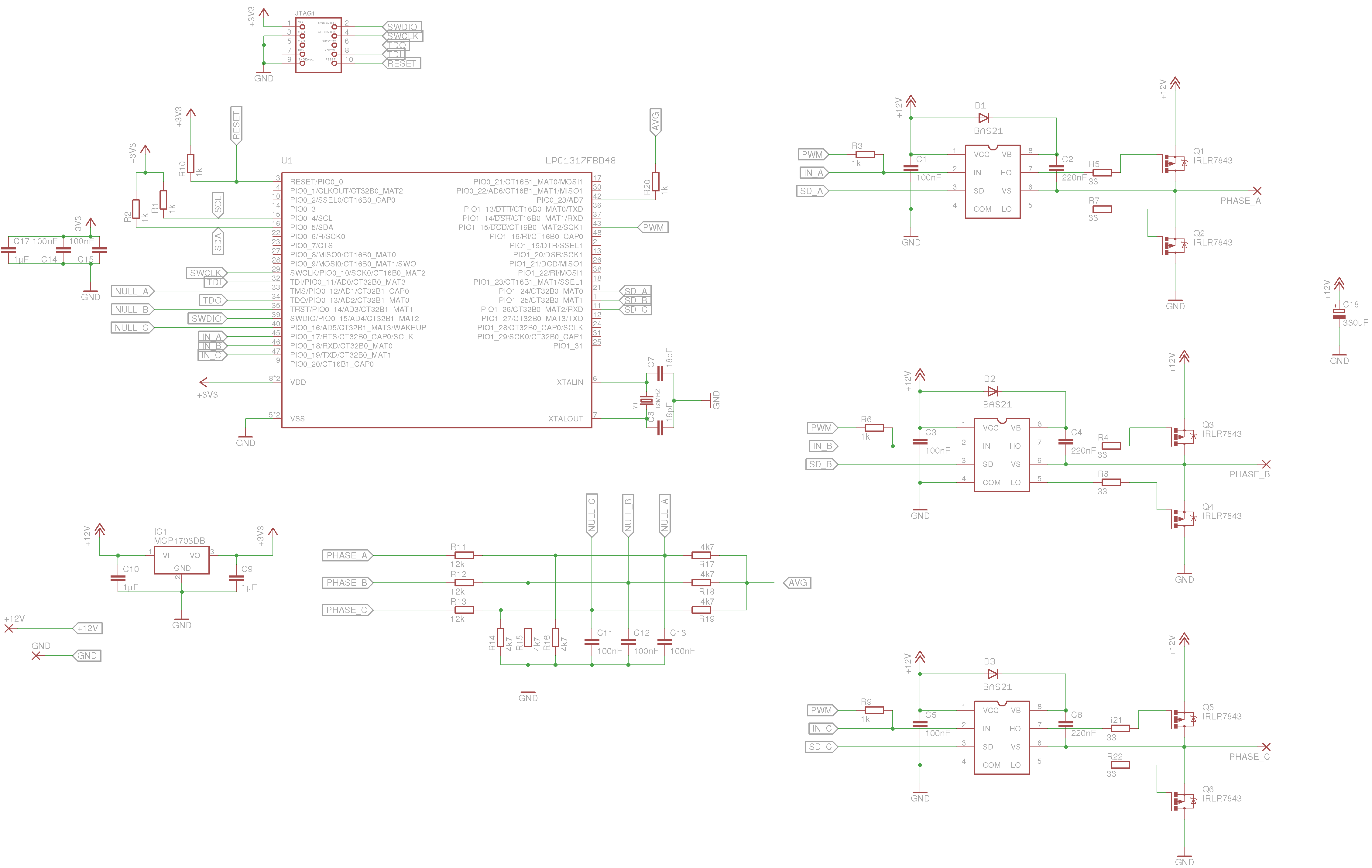1372x868 pixels.
Task: Select the AVG flag above resistor R20
Action: coord(655,122)
